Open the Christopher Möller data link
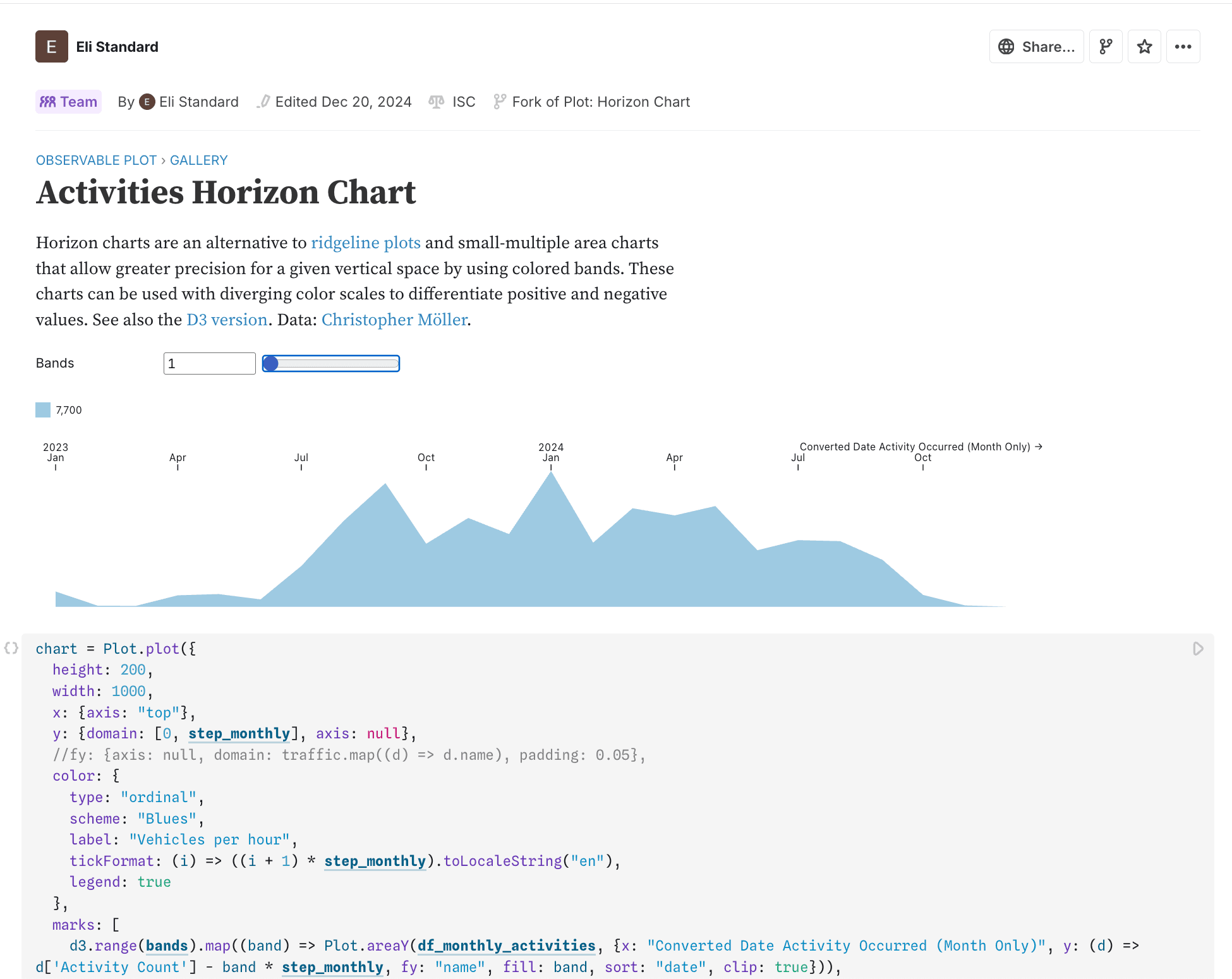This screenshot has height=979, width=1232. coord(395,320)
